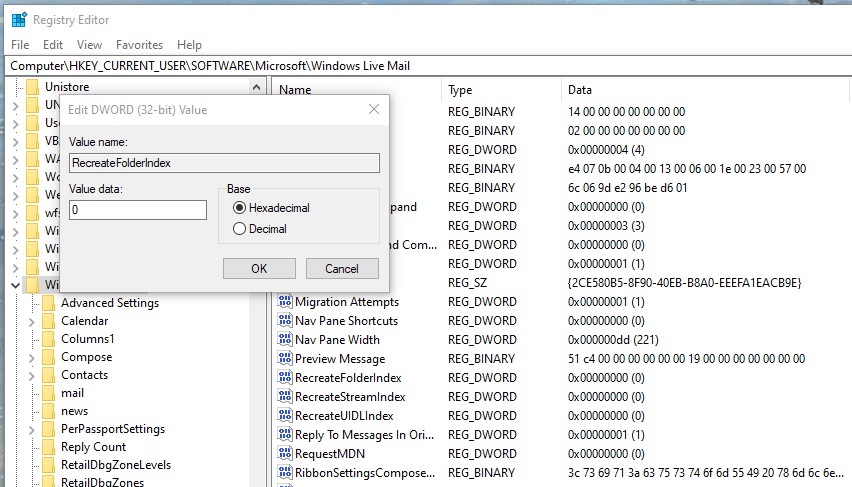Screen dimensions: 852x487
Task: Click the Nav Pane Width value icon
Action: tap(285, 339)
